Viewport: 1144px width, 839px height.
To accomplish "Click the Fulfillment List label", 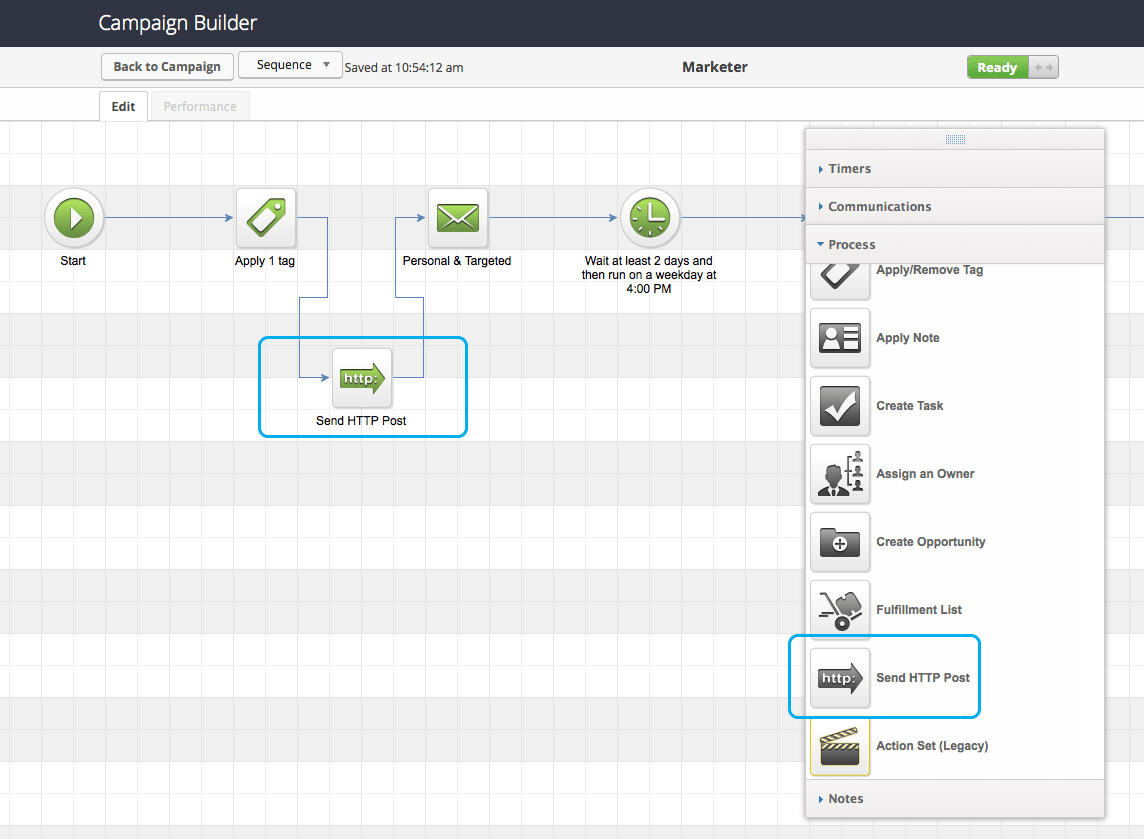I will point(919,610).
